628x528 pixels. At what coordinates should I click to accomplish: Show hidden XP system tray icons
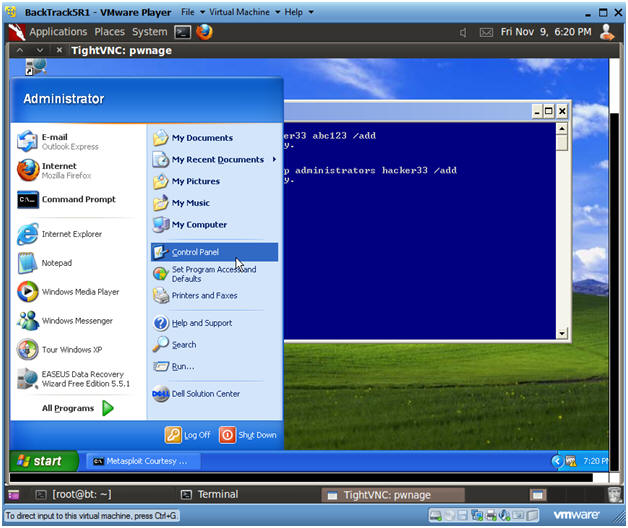click(557, 461)
